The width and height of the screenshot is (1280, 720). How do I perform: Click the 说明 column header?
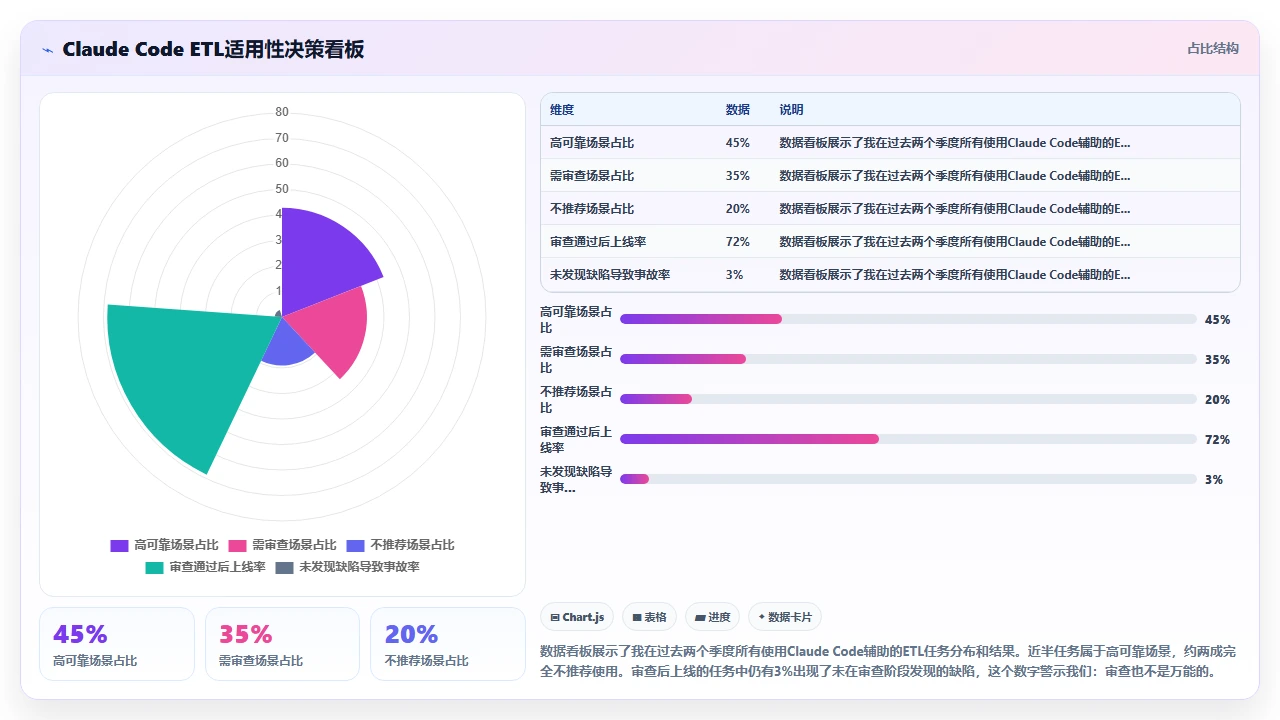click(792, 110)
